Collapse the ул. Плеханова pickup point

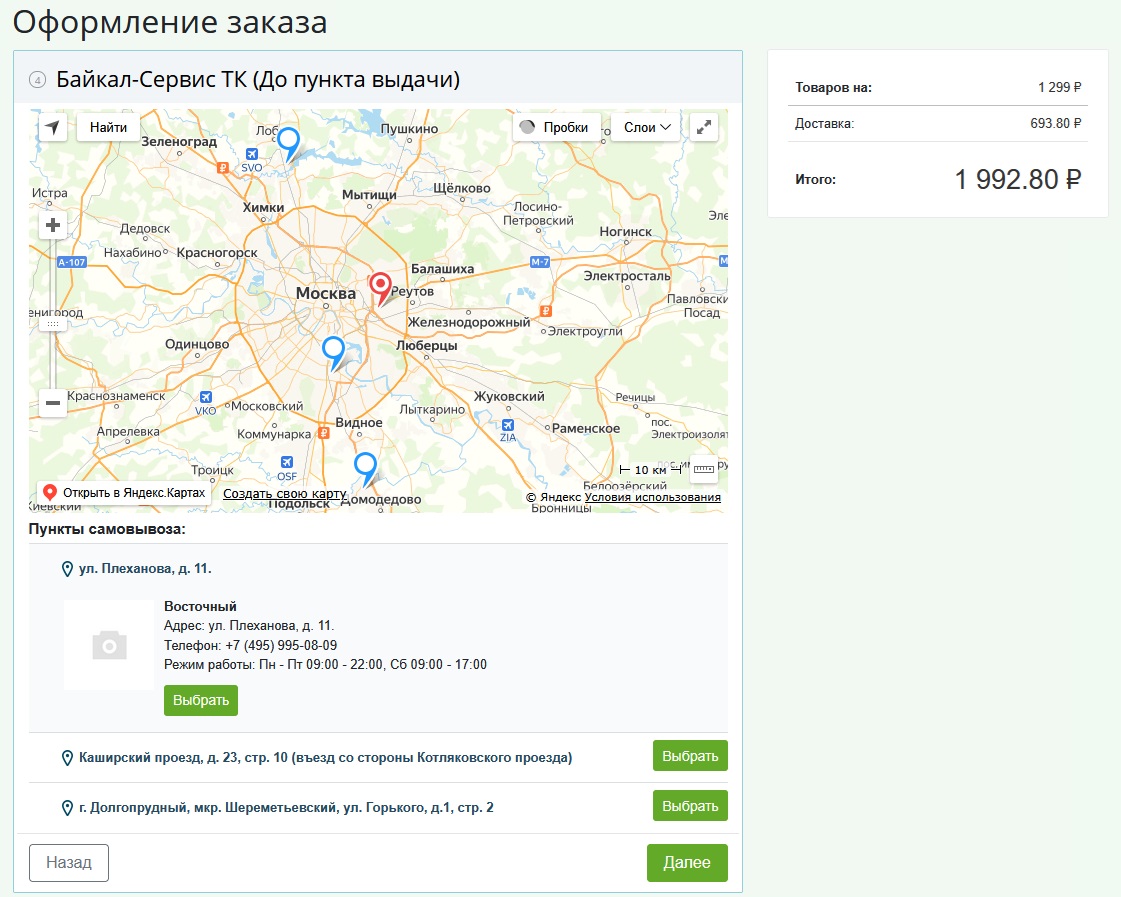pyautogui.click(x=145, y=569)
